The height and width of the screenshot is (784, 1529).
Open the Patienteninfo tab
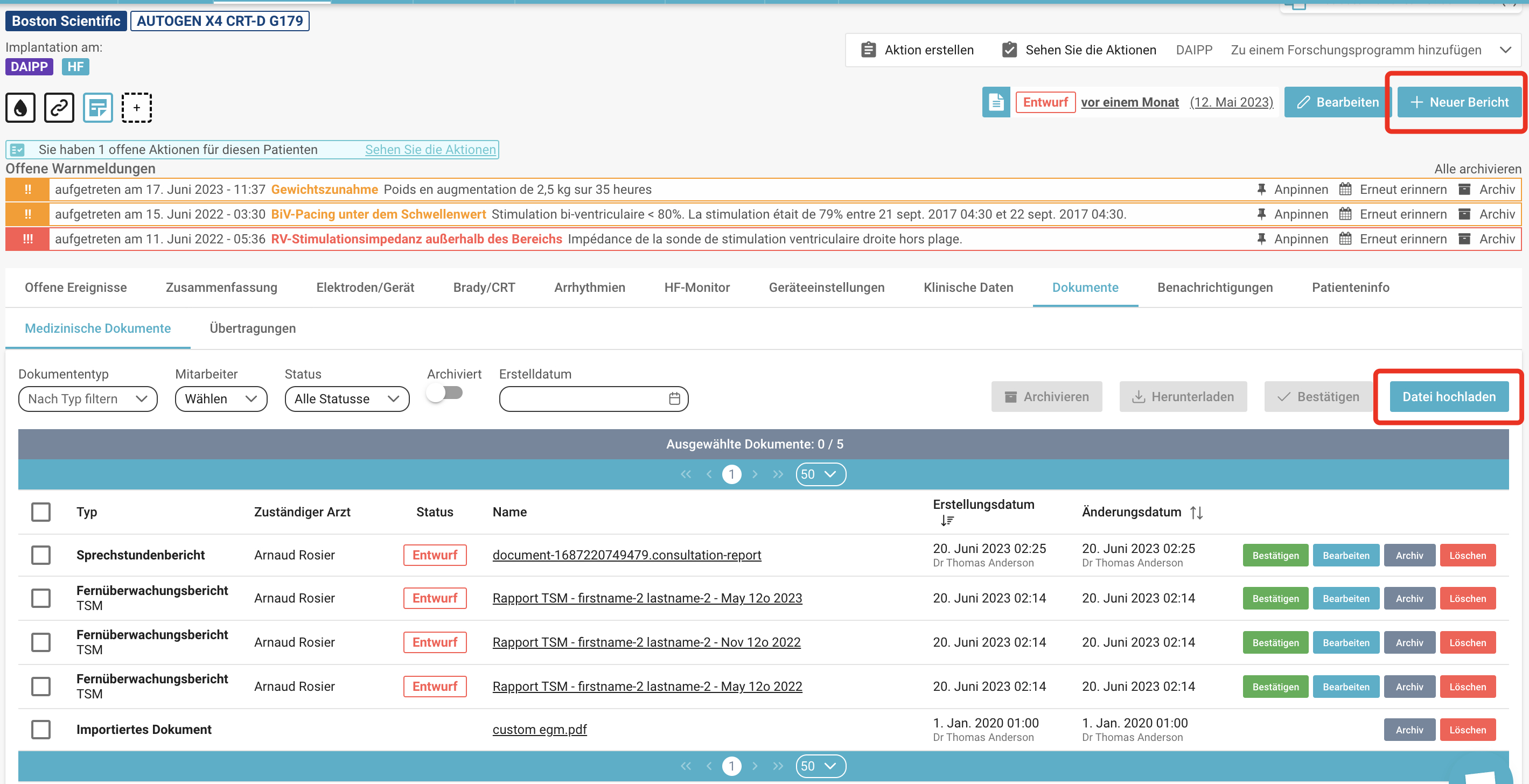pyautogui.click(x=1350, y=287)
